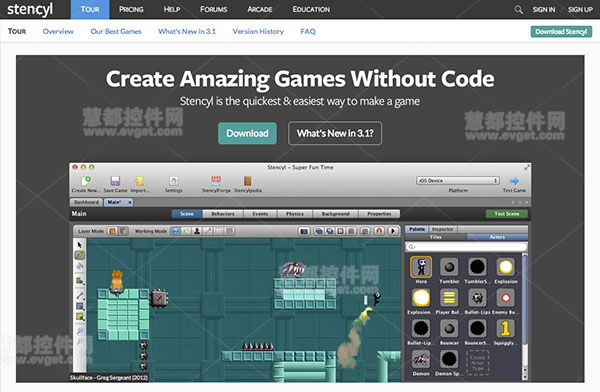Select the Squiggly actor
The image size is (600, 392).
[505, 328]
